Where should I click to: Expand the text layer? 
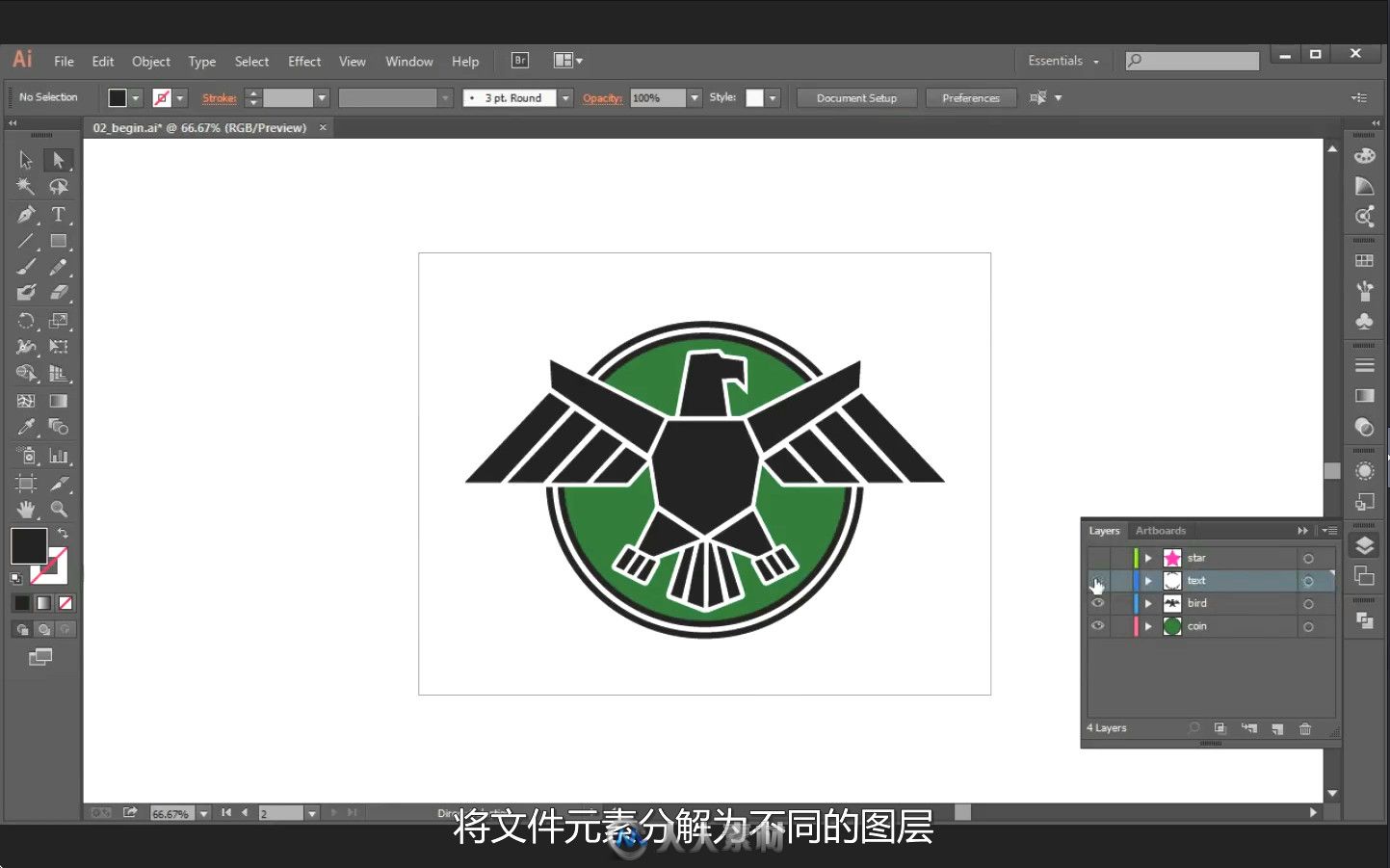pos(1148,581)
